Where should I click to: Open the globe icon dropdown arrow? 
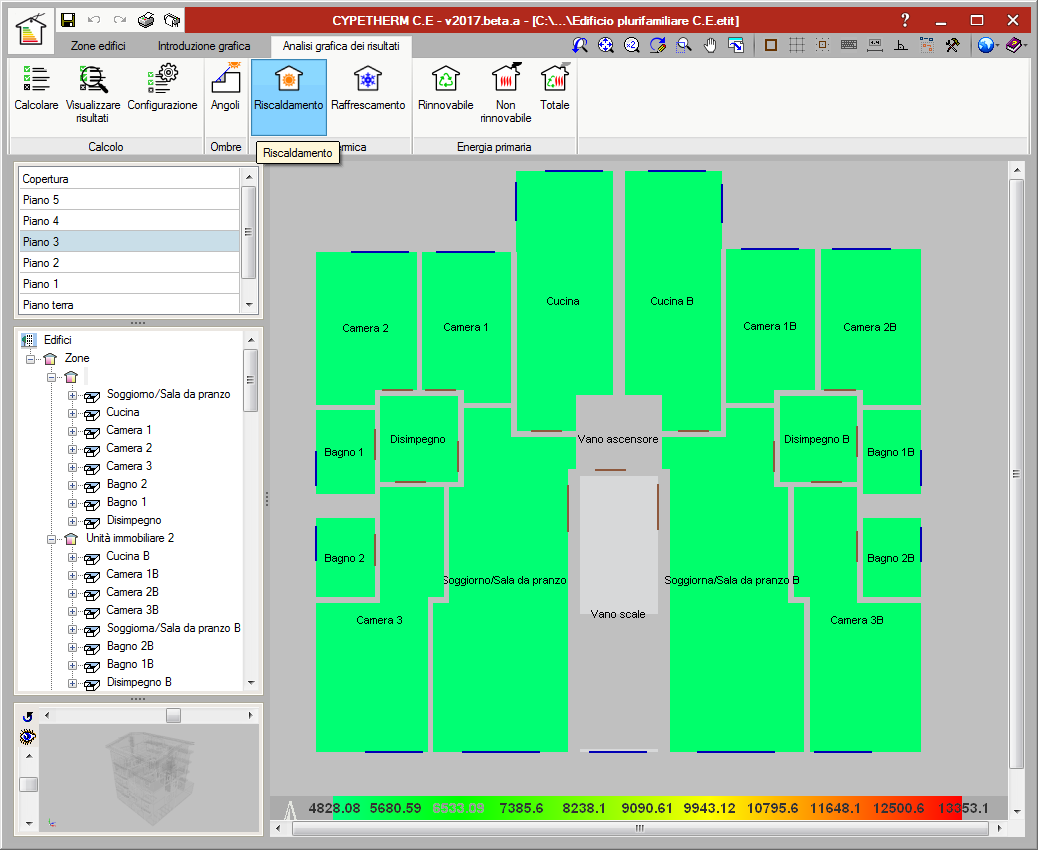pyautogui.click(x=997, y=46)
